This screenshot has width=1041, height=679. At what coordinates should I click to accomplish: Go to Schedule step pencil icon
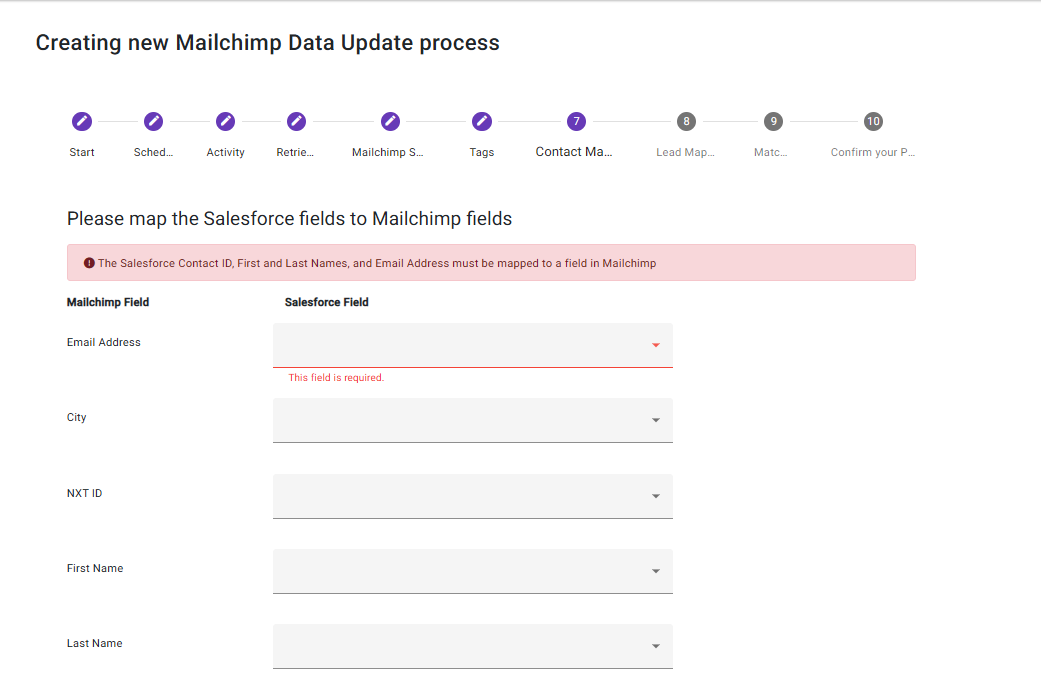pos(153,121)
